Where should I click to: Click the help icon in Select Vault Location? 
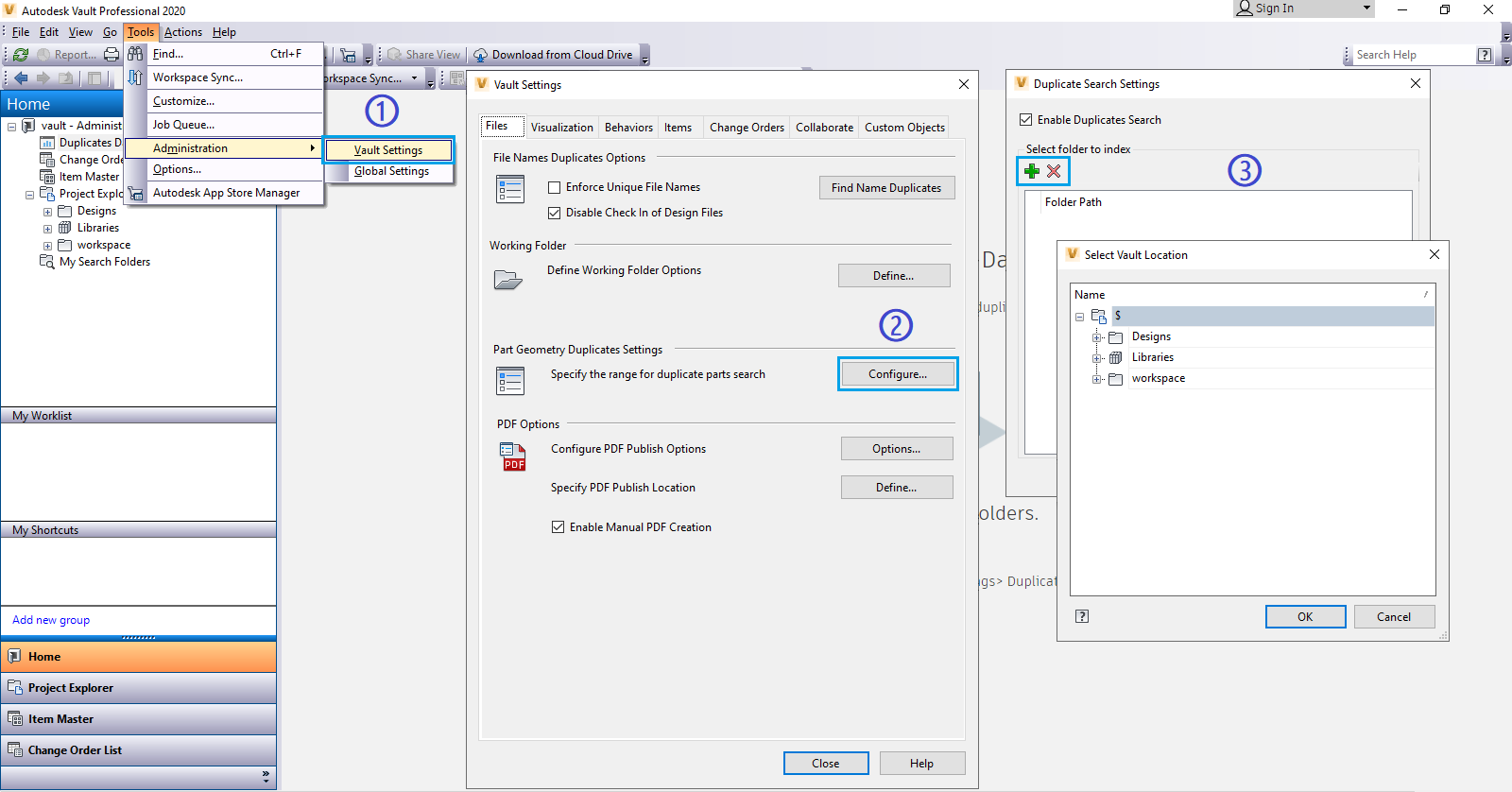(1082, 616)
